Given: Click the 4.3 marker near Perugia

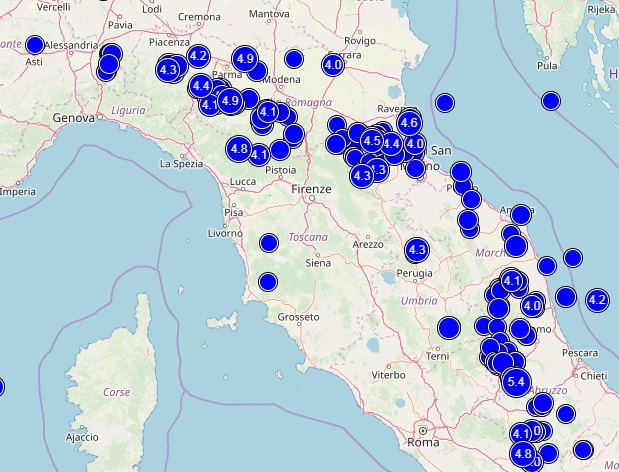Looking at the screenshot, I should pos(417,249).
